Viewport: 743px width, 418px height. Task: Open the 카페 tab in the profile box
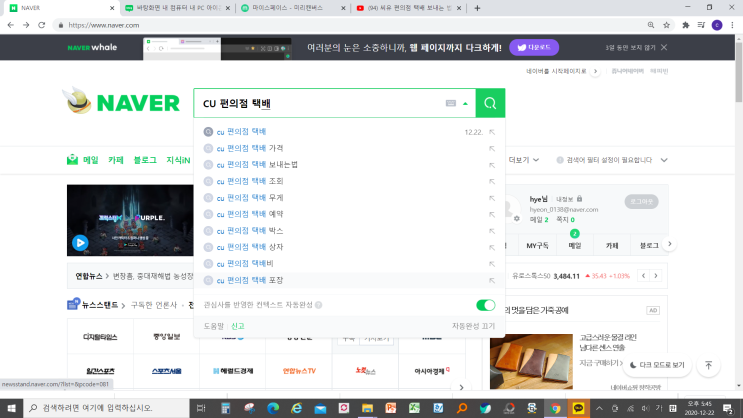[612, 245]
